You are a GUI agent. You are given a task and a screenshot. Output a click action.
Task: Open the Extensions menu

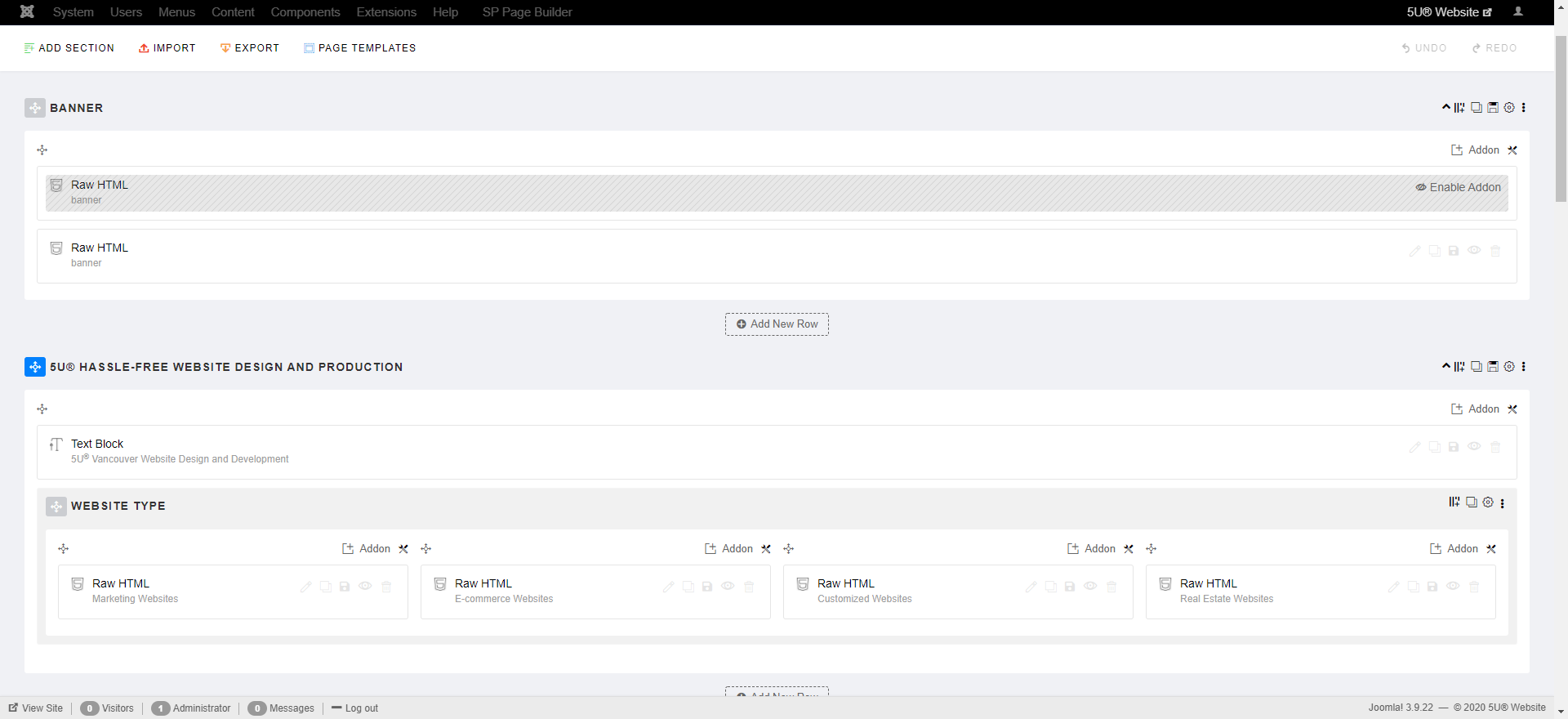pos(386,12)
